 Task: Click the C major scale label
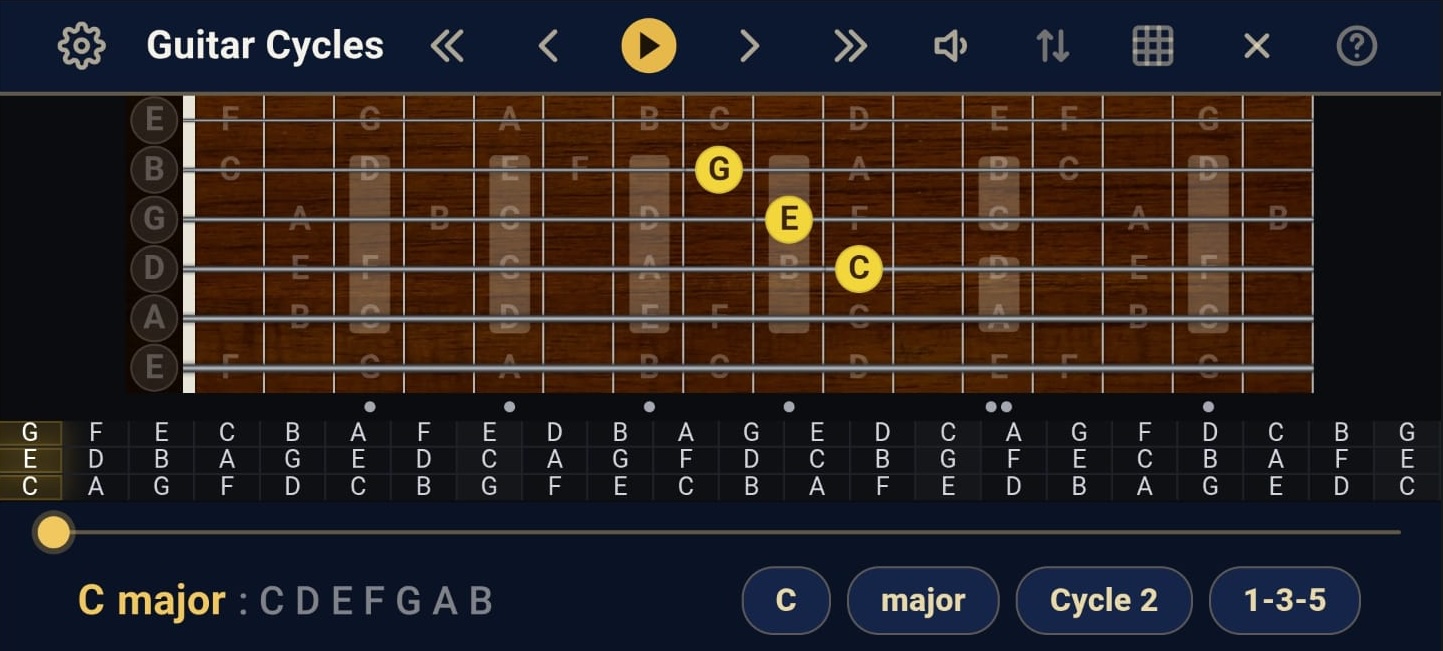click(x=152, y=600)
